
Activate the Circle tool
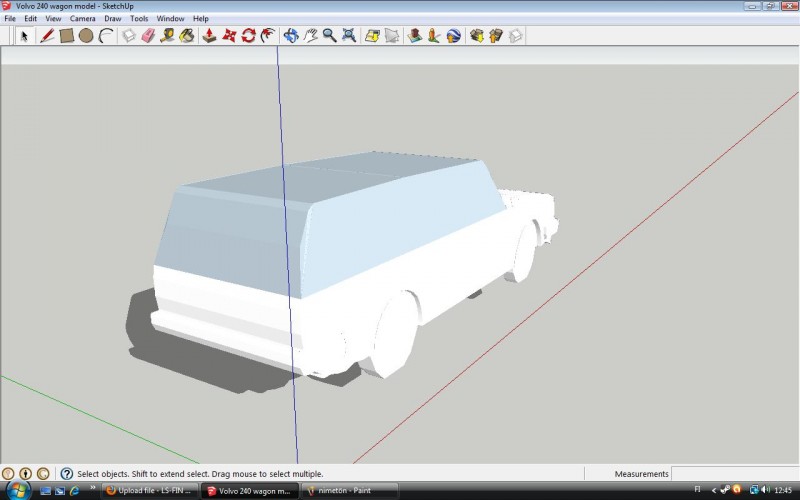86,36
